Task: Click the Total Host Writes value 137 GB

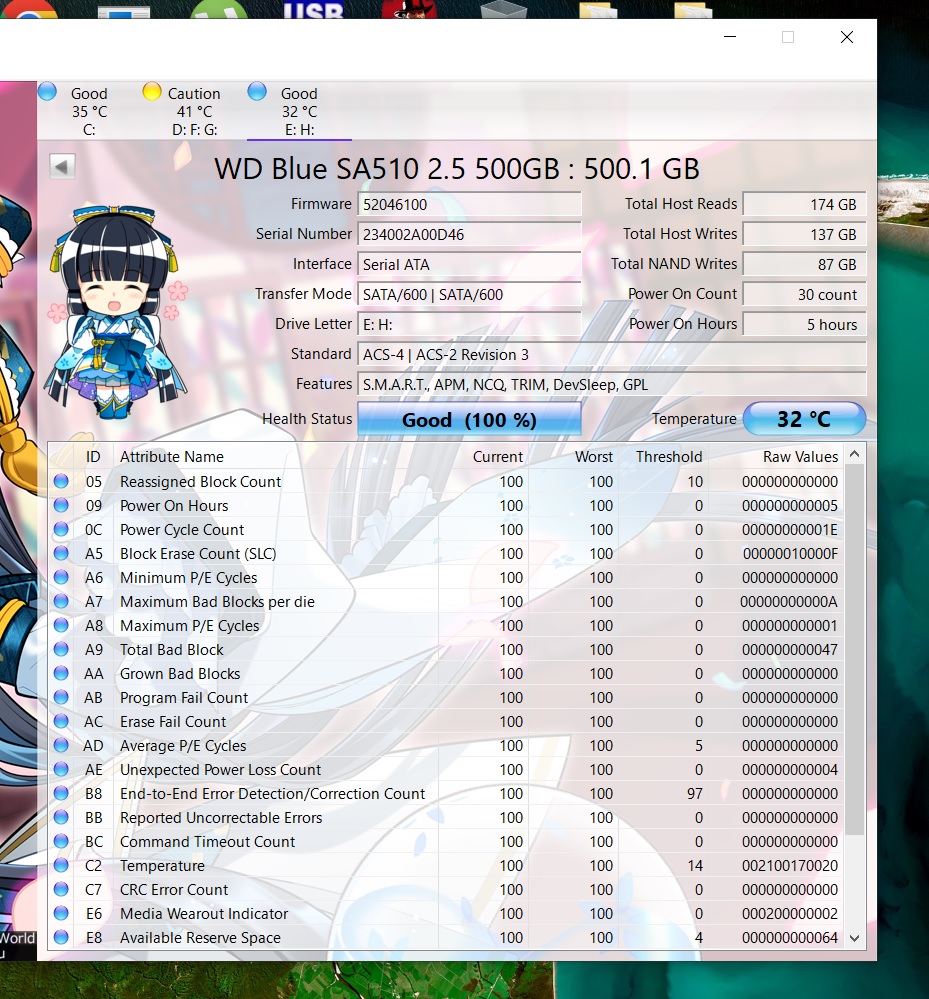Action: pos(804,234)
